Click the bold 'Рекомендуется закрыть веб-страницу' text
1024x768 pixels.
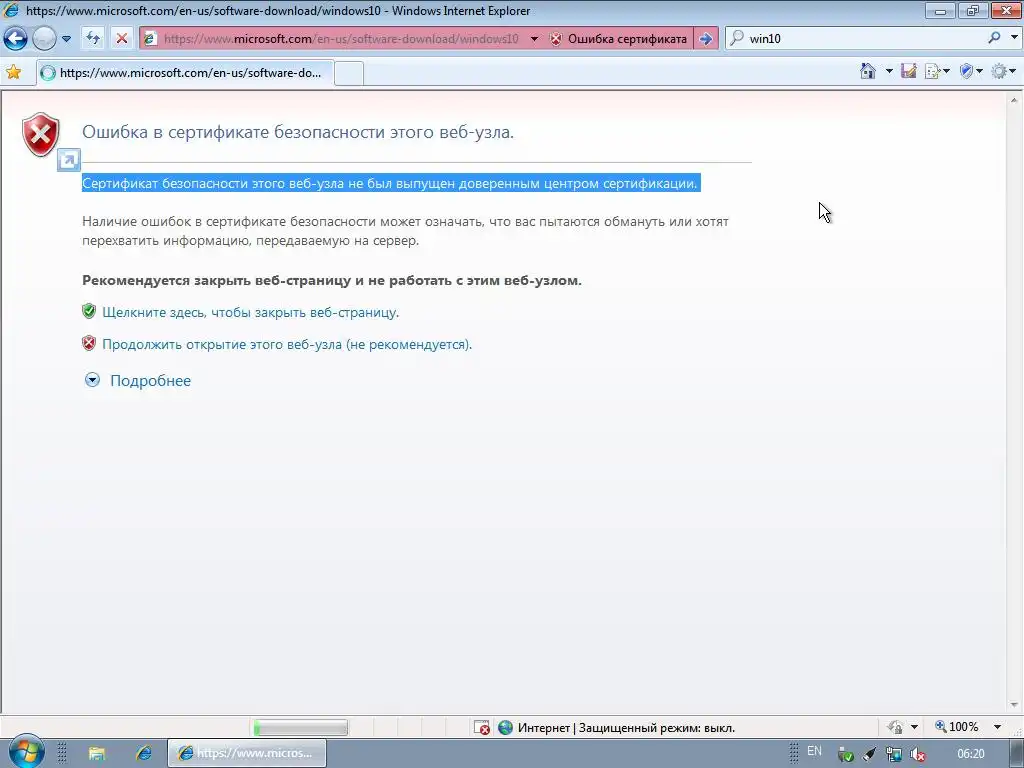332,280
